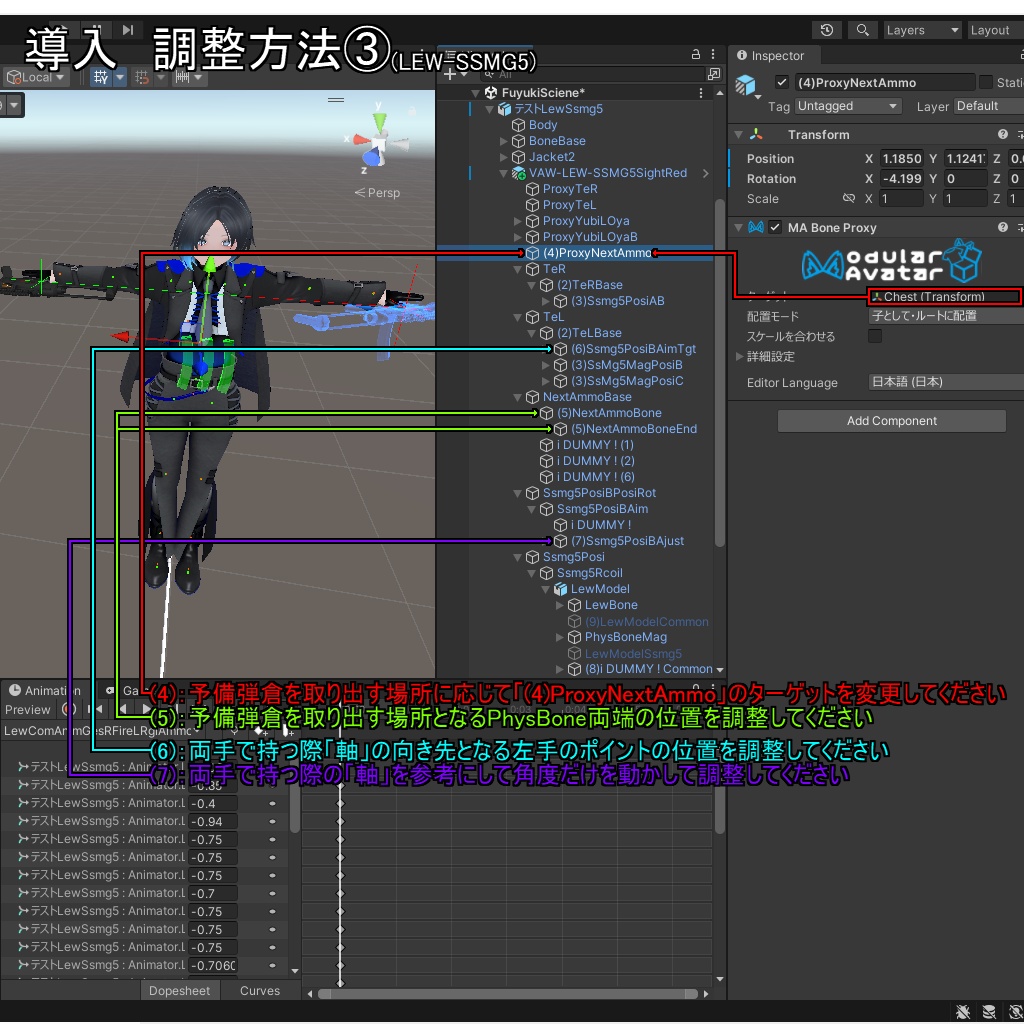The width and height of the screenshot is (1024, 1024).
Task: Expand the Jacket2 object
Action: coord(504,157)
